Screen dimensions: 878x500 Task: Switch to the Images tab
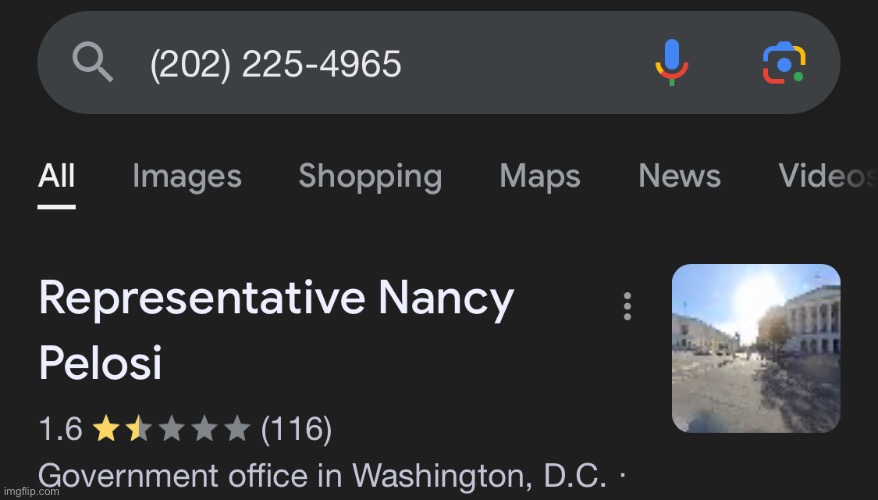click(x=187, y=177)
